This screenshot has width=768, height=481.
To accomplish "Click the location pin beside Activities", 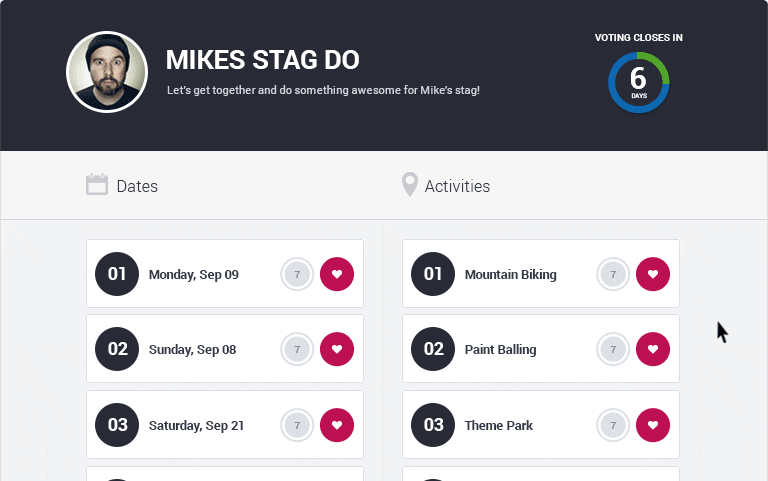I will (409, 185).
